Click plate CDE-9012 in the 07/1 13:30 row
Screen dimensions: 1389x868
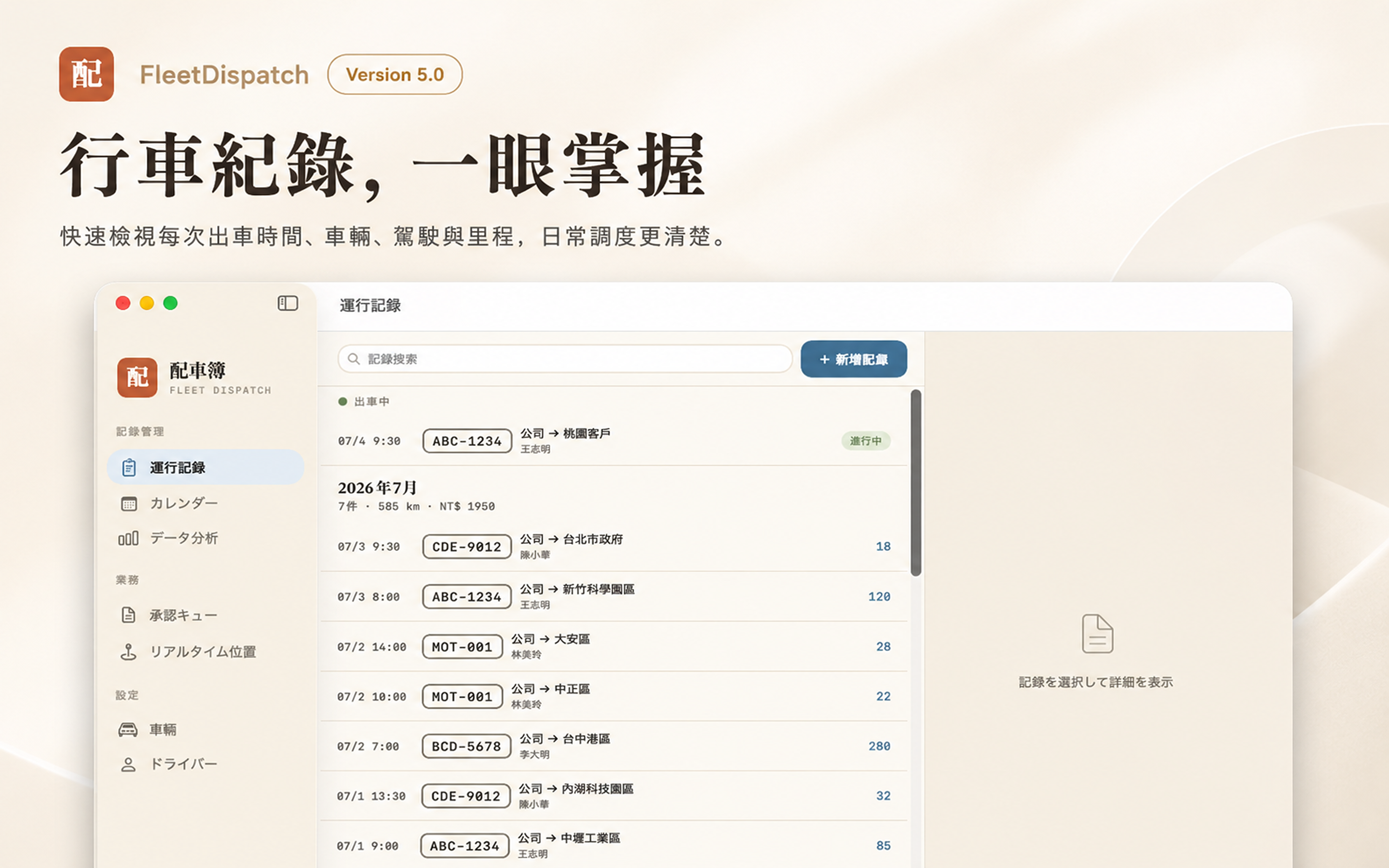(465, 796)
